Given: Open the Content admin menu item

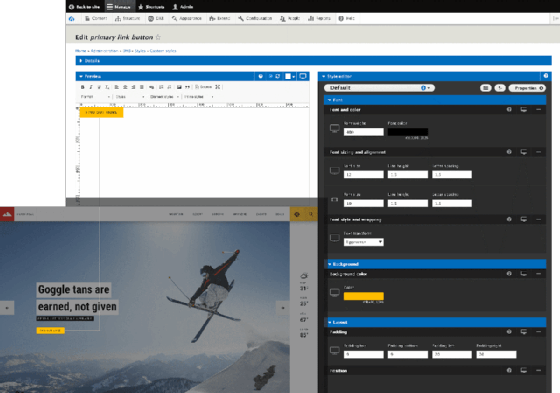Looking at the screenshot, I should tap(96, 19).
